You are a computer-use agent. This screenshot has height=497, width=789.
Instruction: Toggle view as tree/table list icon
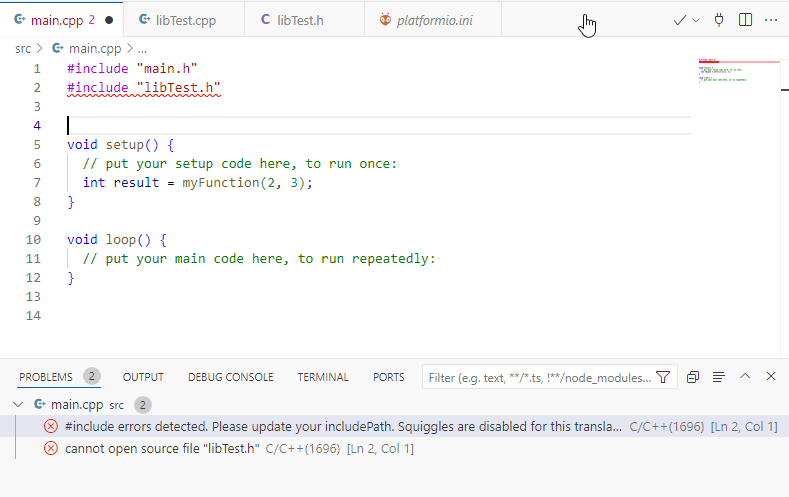(x=719, y=377)
